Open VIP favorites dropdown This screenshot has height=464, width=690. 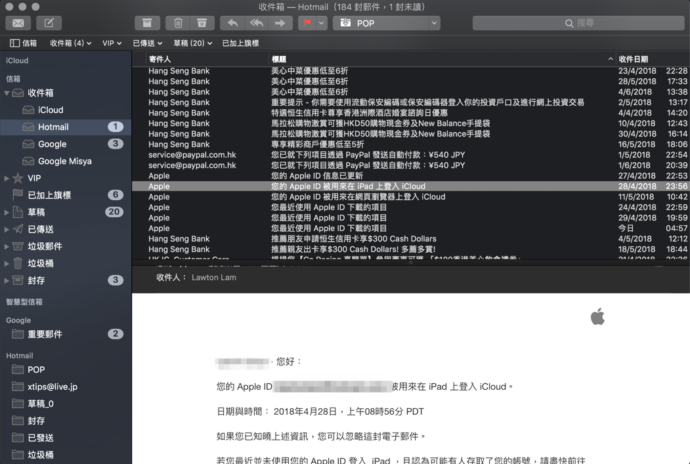pos(112,43)
